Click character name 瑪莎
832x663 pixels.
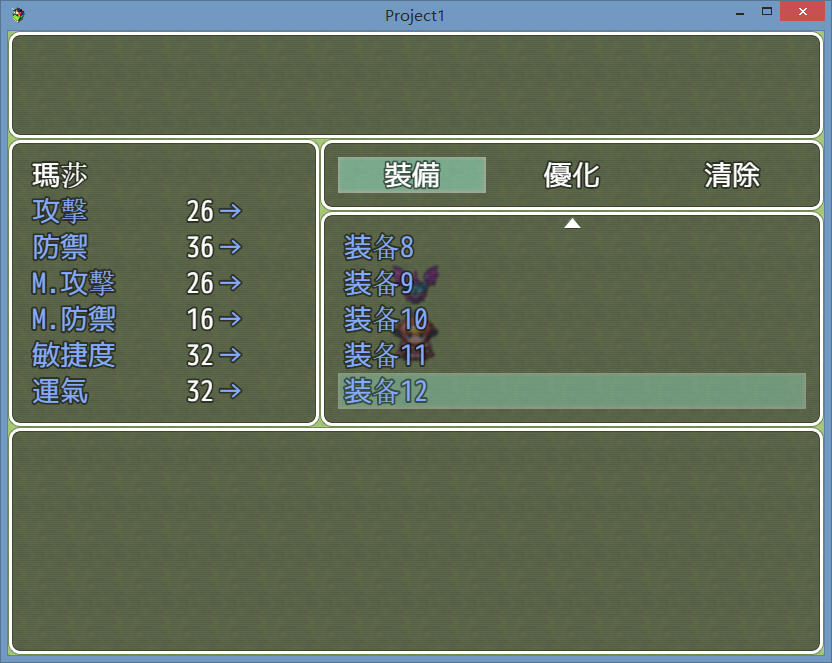click(x=59, y=175)
